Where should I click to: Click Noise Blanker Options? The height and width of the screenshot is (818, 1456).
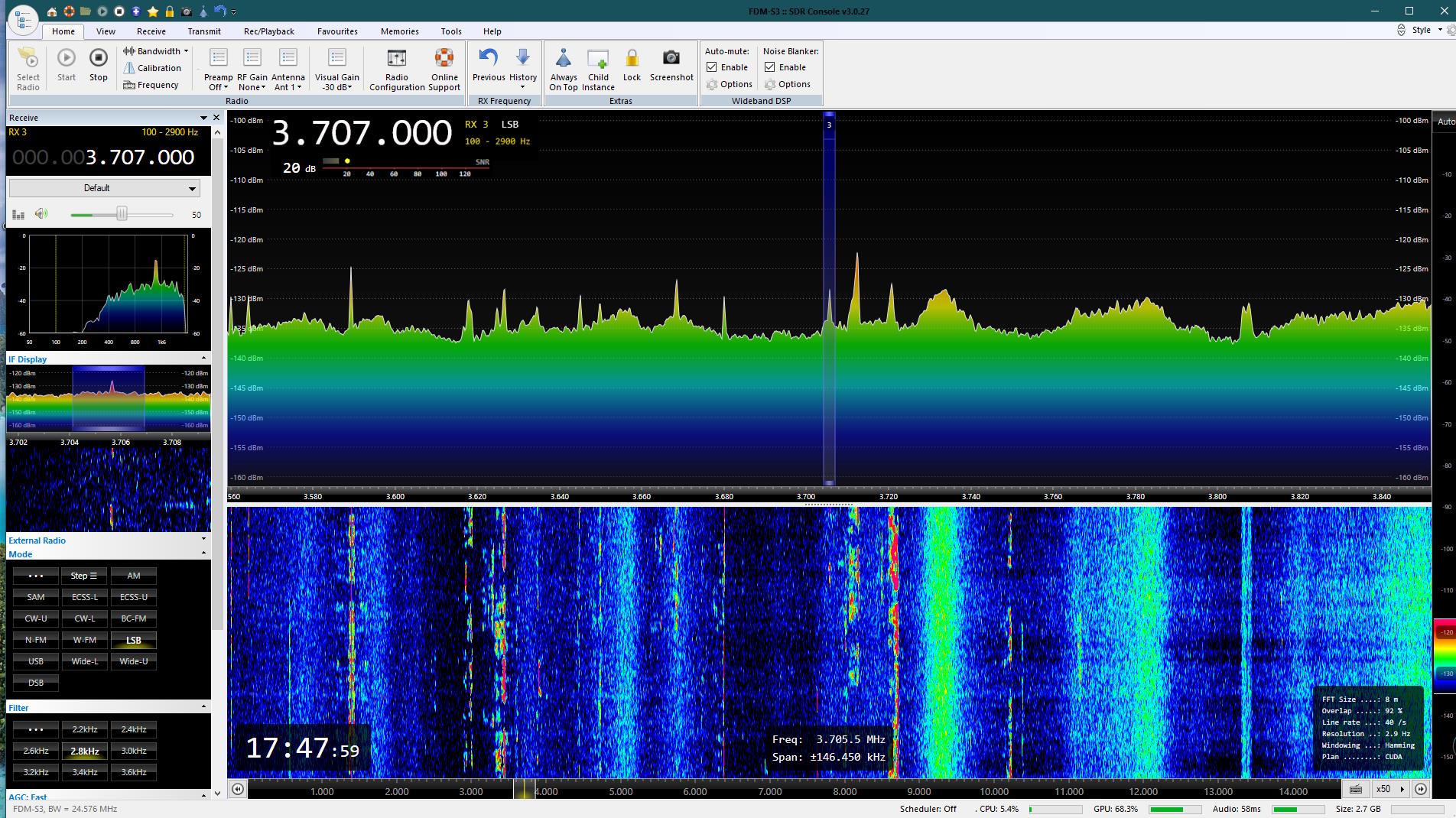pyautogui.click(x=788, y=84)
